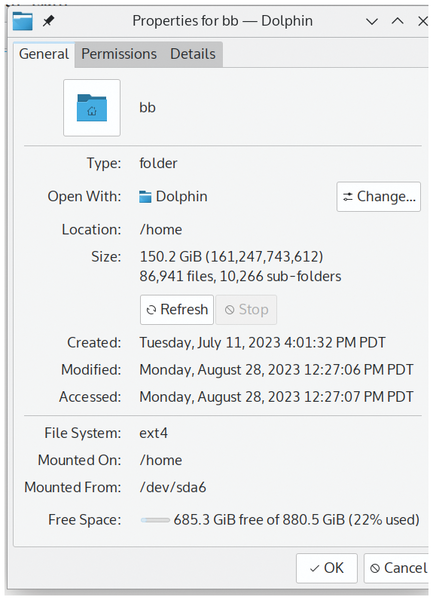433x600 pixels.
Task: Switch to the Permissions tab
Action: [119, 54]
